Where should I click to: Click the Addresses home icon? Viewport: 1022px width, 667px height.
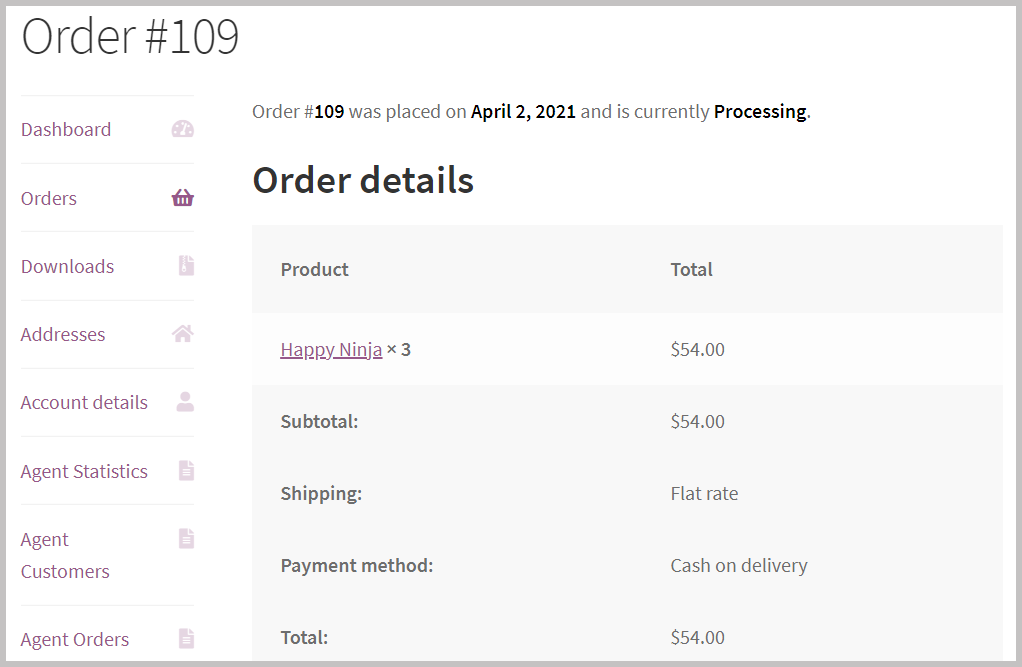pyautogui.click(x=182, y=334)
